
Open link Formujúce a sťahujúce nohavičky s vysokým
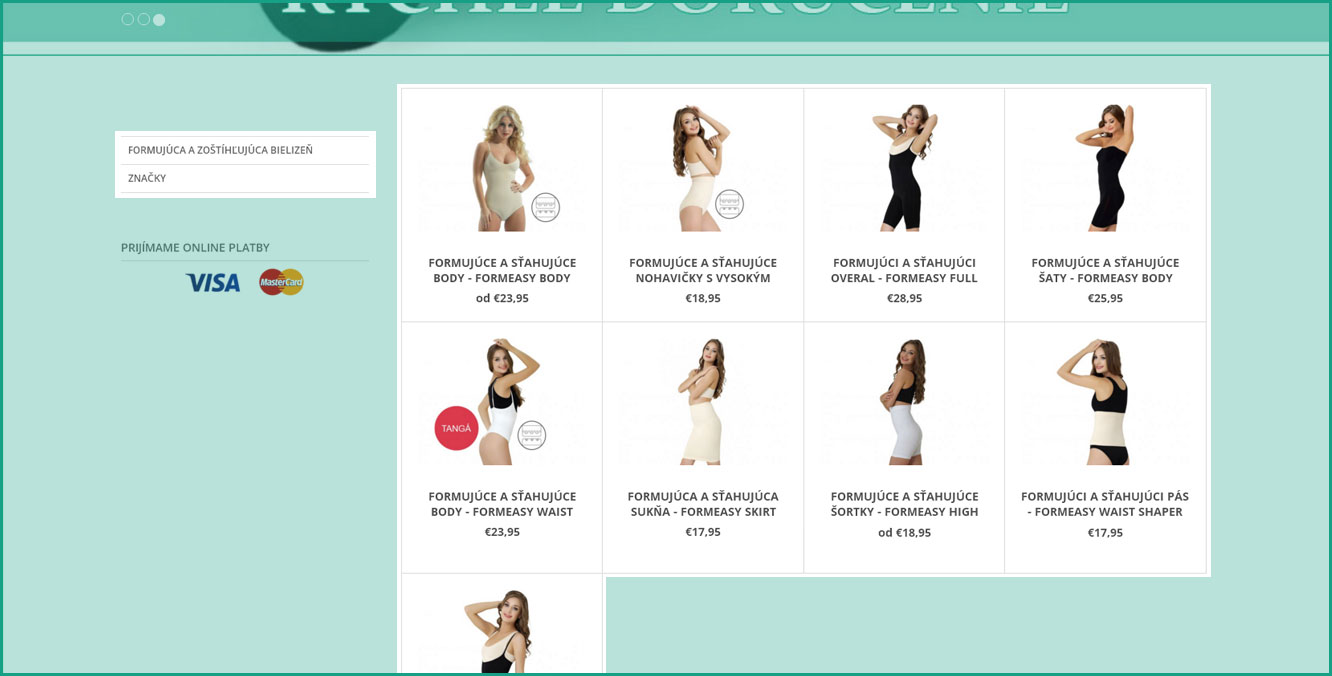pos(703,270)
